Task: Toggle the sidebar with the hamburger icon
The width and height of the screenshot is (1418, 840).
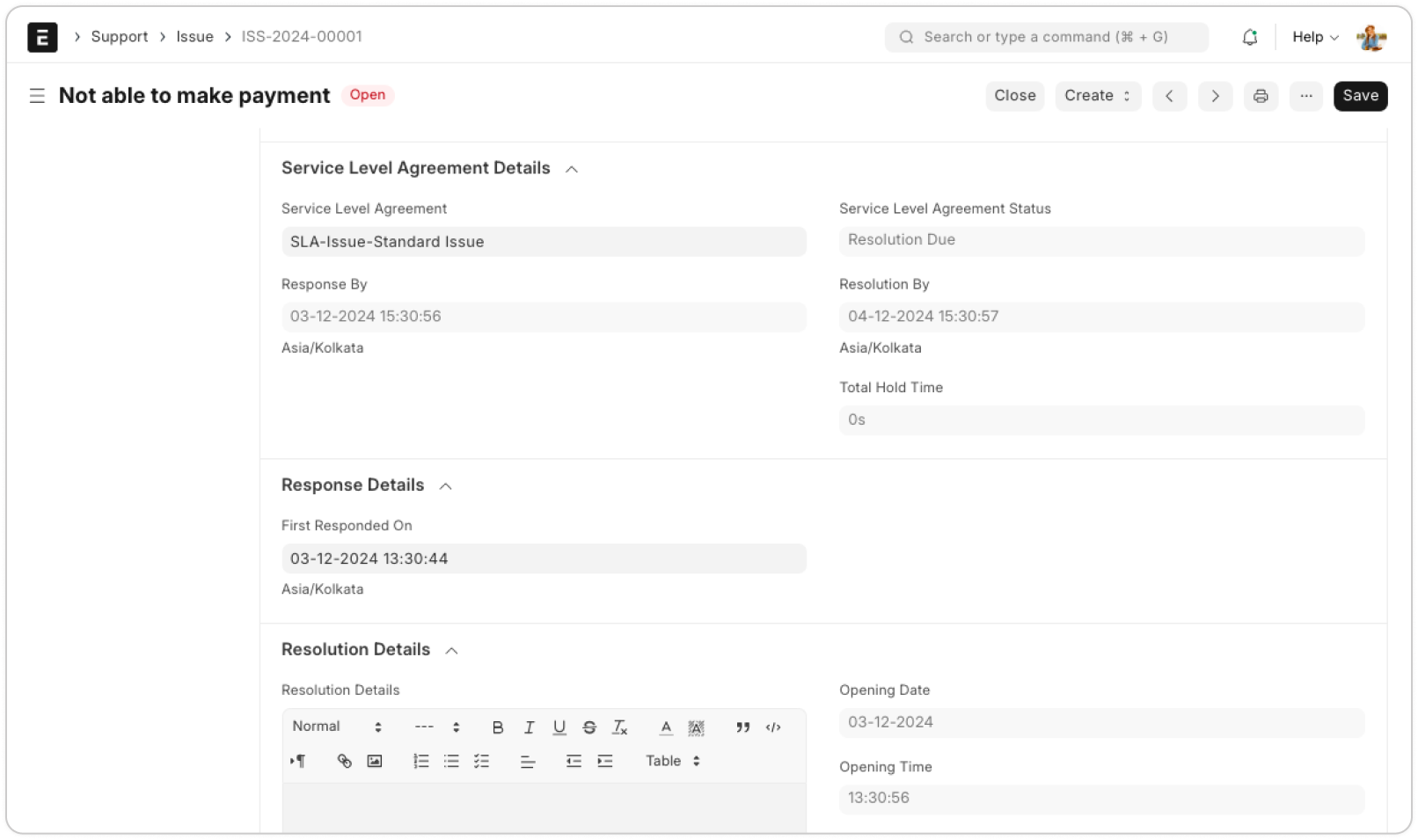Action: coord(37,96)
